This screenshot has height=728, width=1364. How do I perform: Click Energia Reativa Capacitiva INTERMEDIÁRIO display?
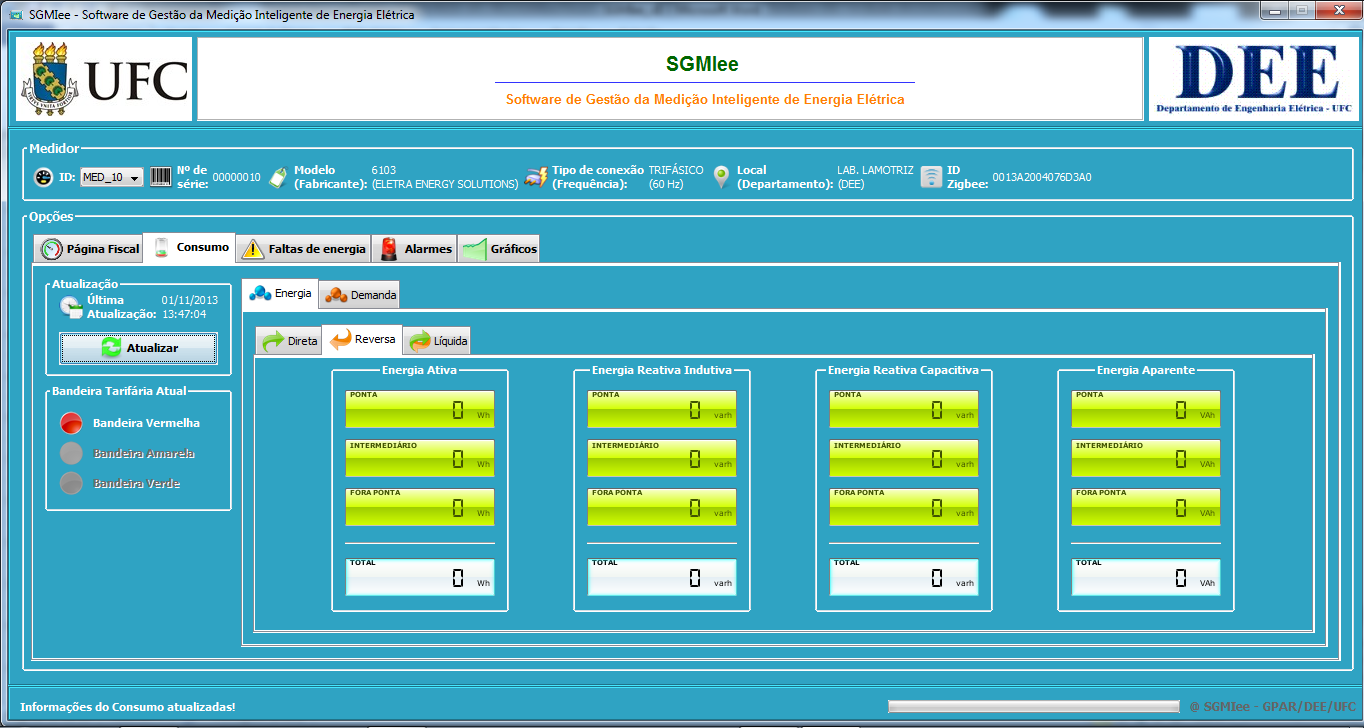point(904,458)
